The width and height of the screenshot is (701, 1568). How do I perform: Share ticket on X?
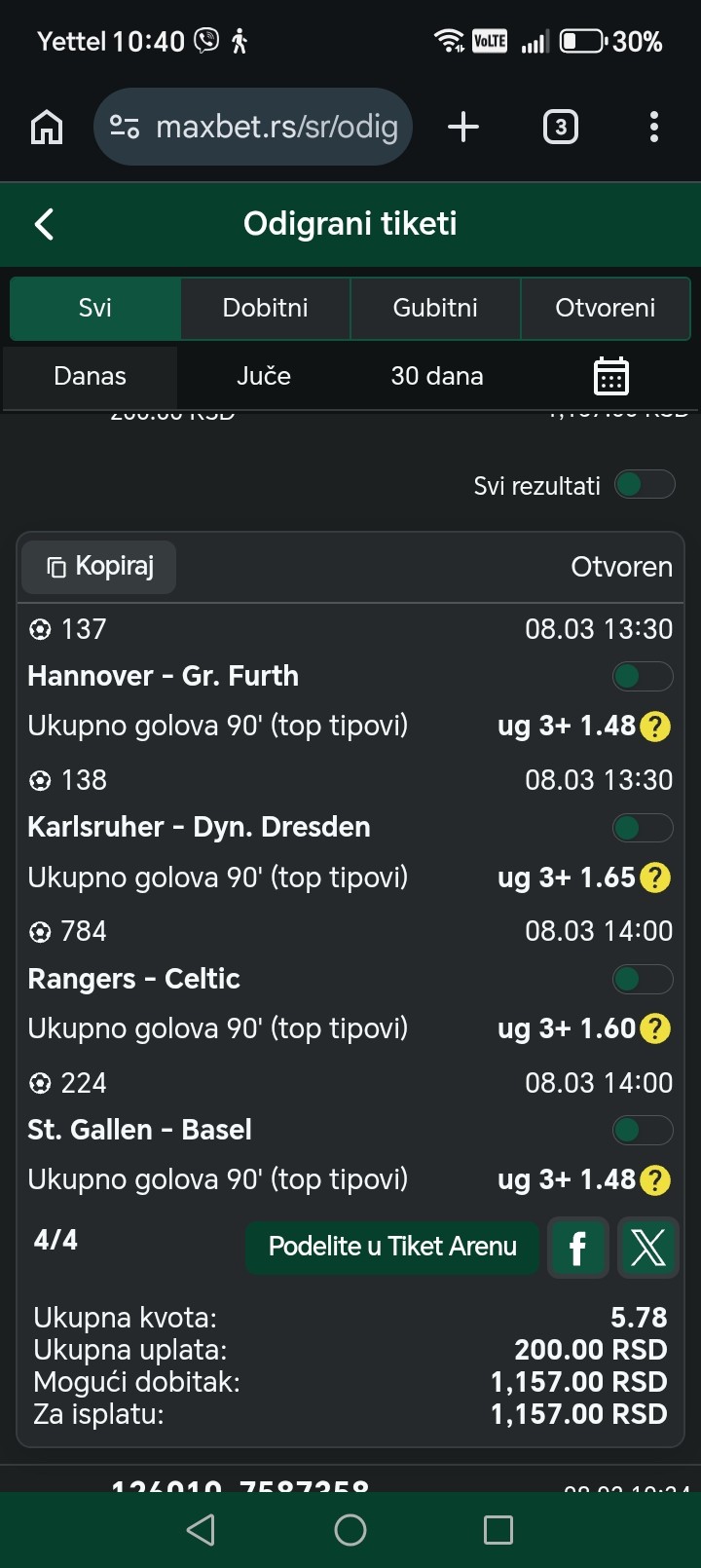tap(647, 1247)
